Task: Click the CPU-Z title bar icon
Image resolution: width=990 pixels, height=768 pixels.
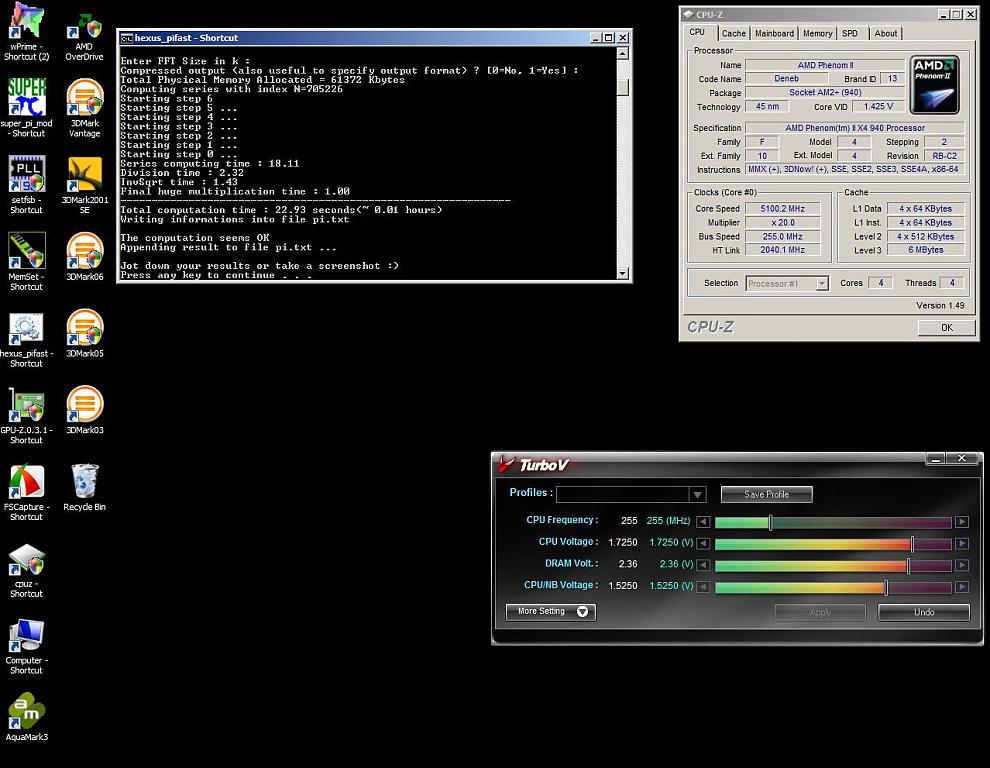Action: pyautogui.click(x=688, y=14)
